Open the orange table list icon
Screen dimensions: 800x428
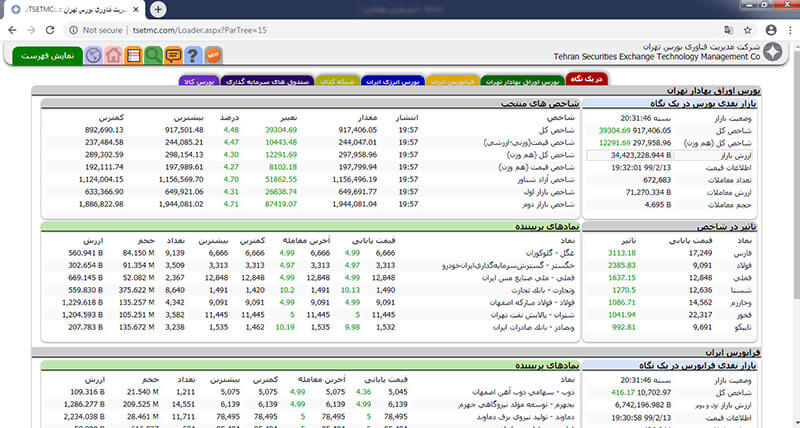(133, 55)
